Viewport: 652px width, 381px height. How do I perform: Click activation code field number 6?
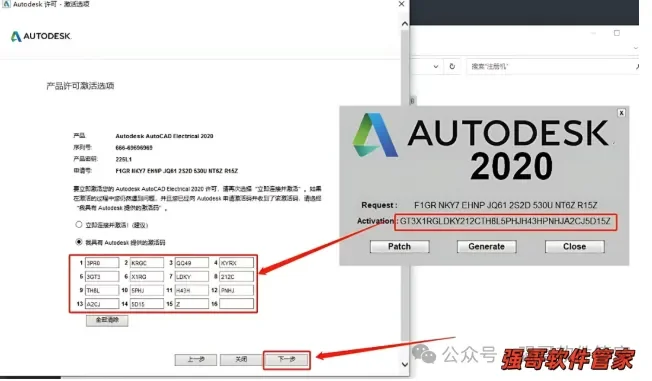pyautogui.click(x=147, y=277)
